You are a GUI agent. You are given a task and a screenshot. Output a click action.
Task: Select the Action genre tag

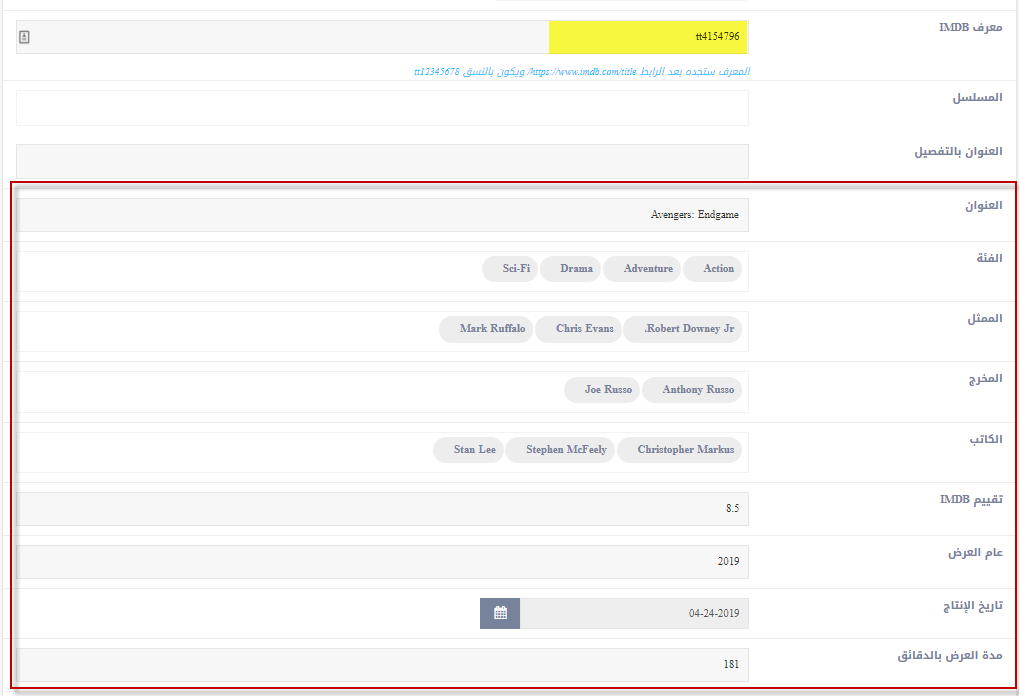pyautogui.click(x=712, y=269)
